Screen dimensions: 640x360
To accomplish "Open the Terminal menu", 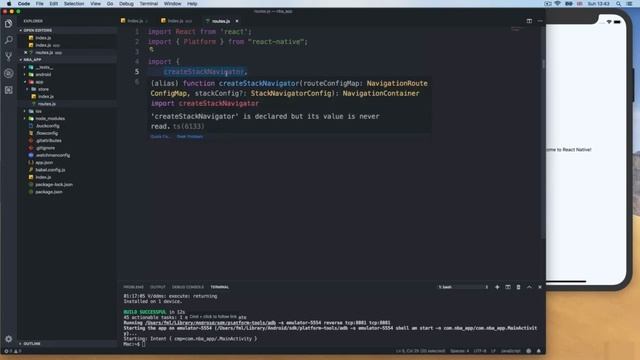I will click(x=149, y=4).
